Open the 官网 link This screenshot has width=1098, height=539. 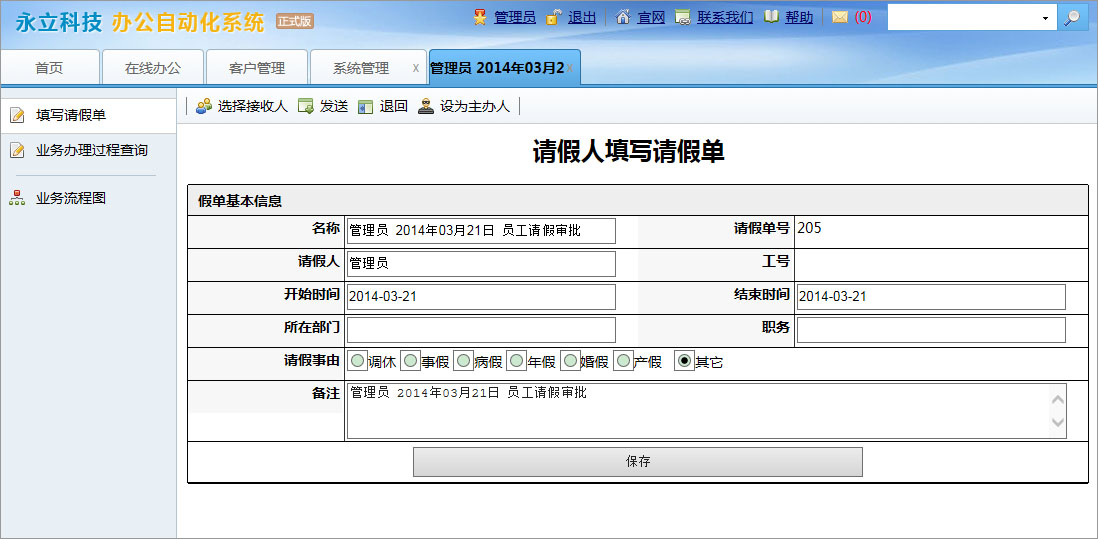click(x=651, y=18)
